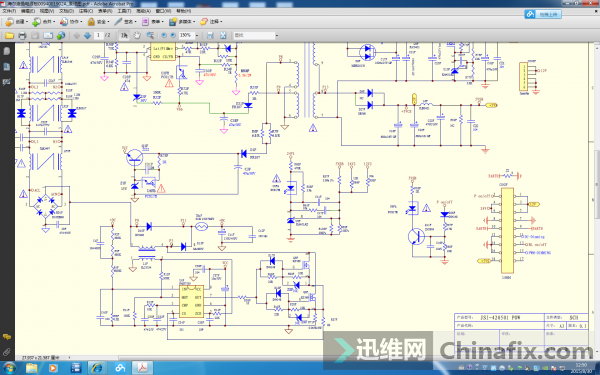Click the Comment (注释) button
The image size is (600, 375).
[x=211, y=22]
